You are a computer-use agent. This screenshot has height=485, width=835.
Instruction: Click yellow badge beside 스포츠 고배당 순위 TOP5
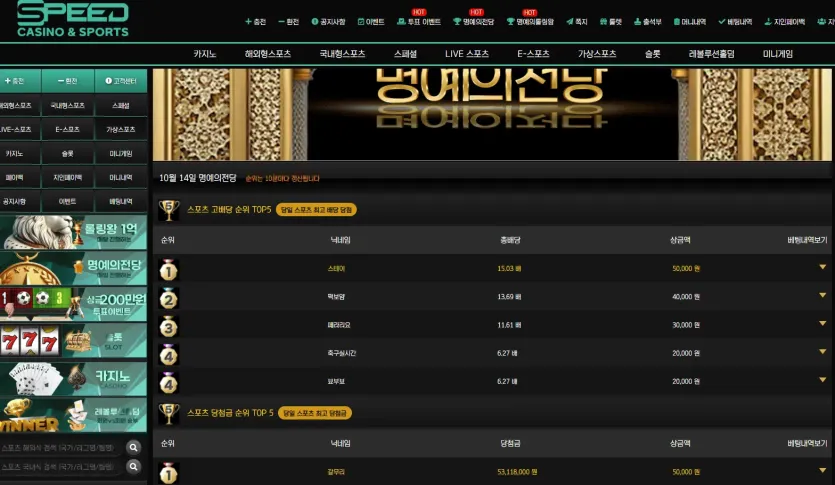point(316,210)
